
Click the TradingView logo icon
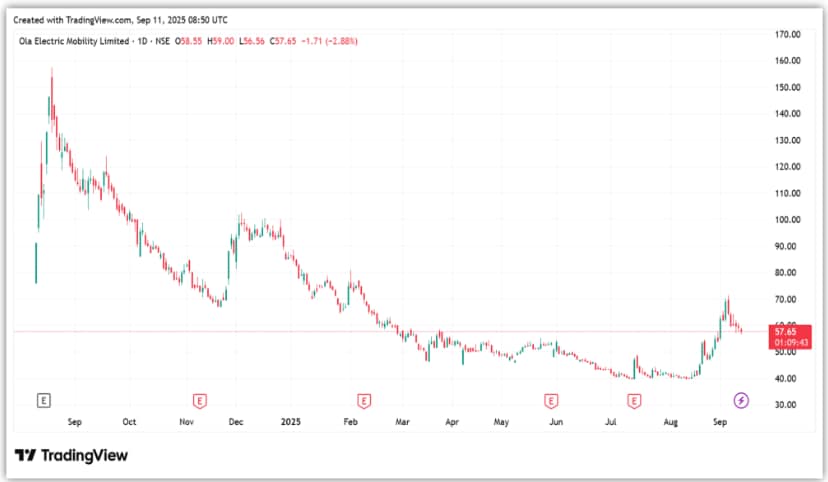(27, 456)
